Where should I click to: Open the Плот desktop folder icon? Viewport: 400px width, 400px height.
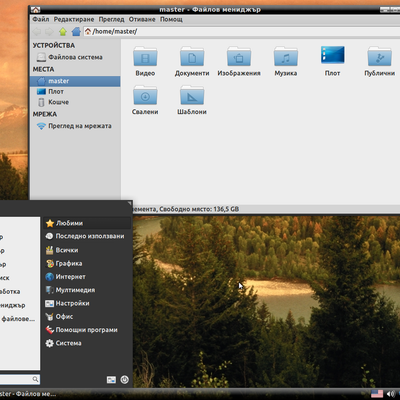[x=332, y=61]
